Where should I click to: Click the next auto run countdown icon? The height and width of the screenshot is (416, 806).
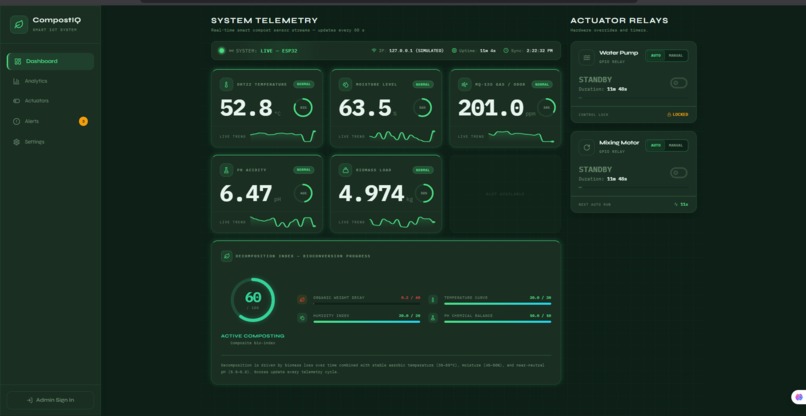pyautogui.click(x=676, y=204)
